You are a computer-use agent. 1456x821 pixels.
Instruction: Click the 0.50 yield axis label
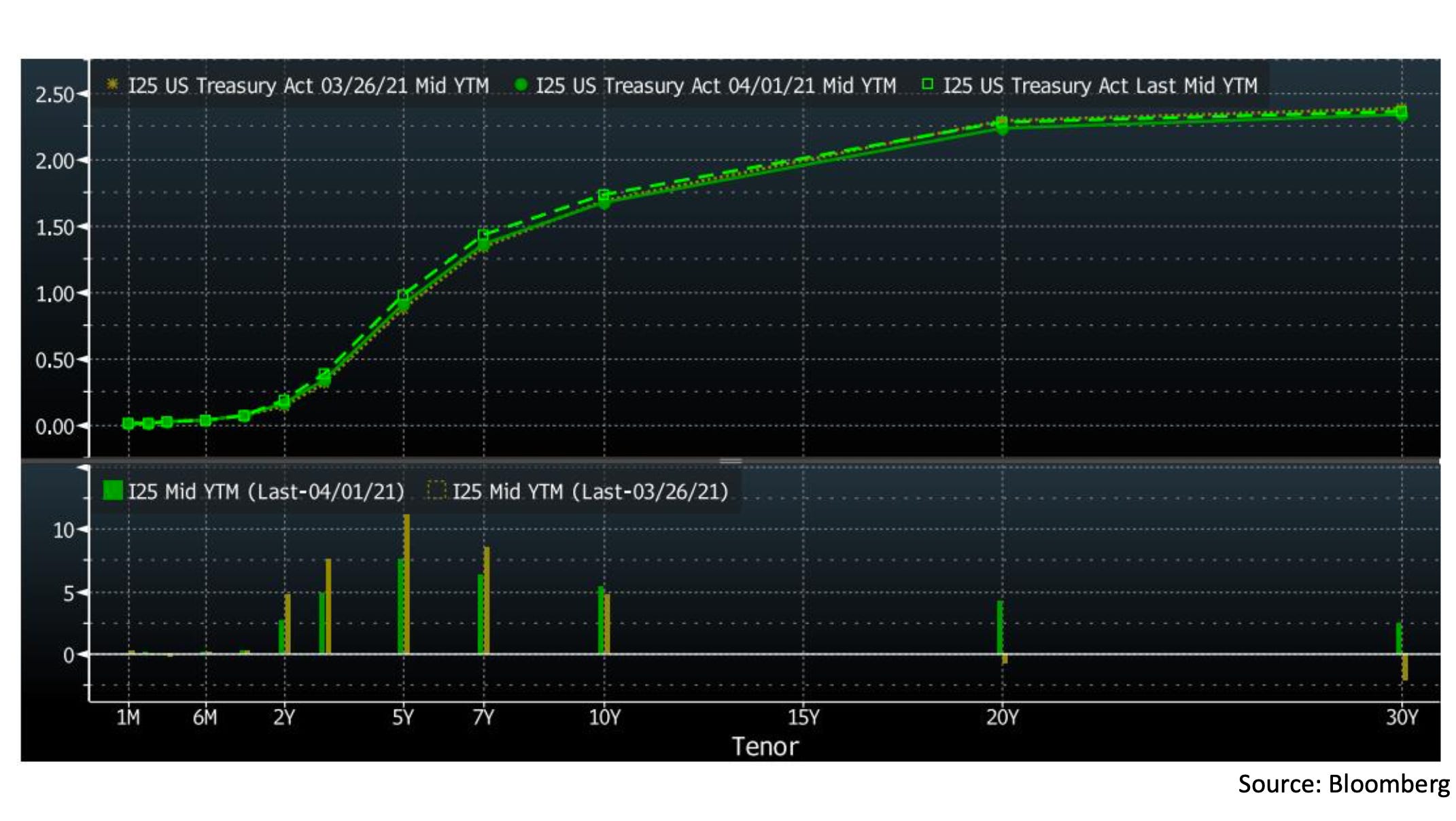(54, 360)
